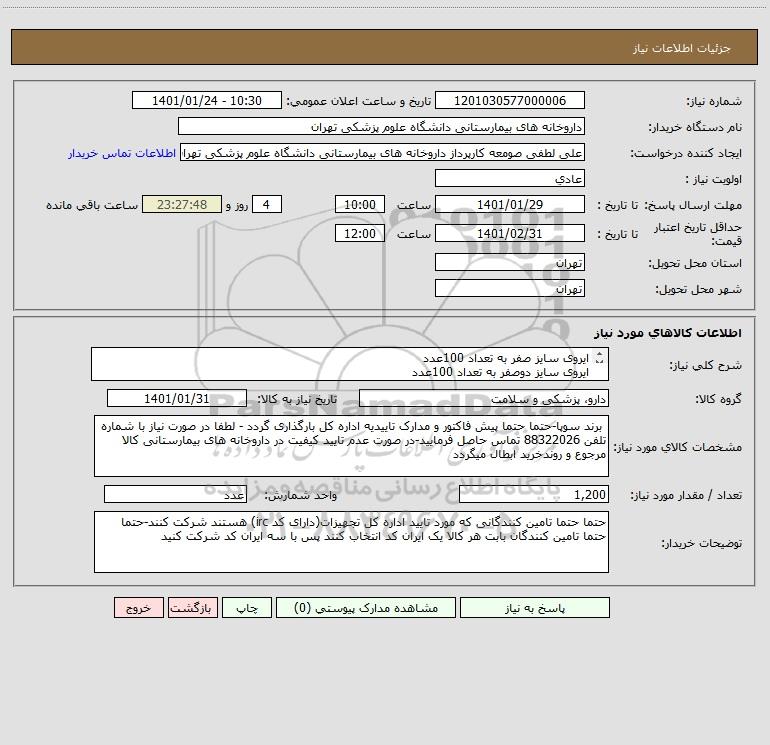Click the حداقل تاریخ اعتبار قیمت label
The height and width of the screenshot is (745, 770).
[x=697, y=234]
